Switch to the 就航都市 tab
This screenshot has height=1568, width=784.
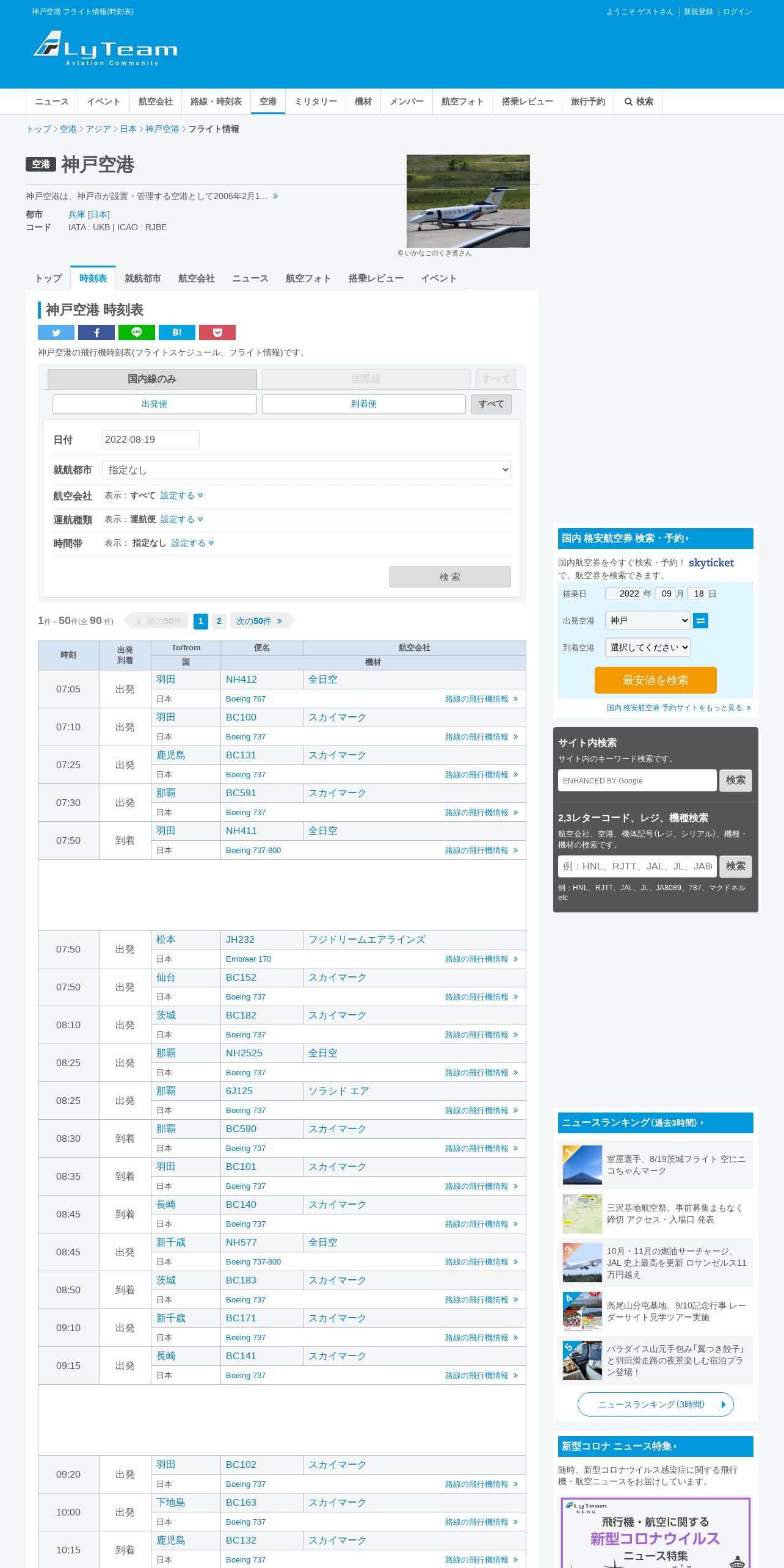pyautogui.click(x=143, y=278)
